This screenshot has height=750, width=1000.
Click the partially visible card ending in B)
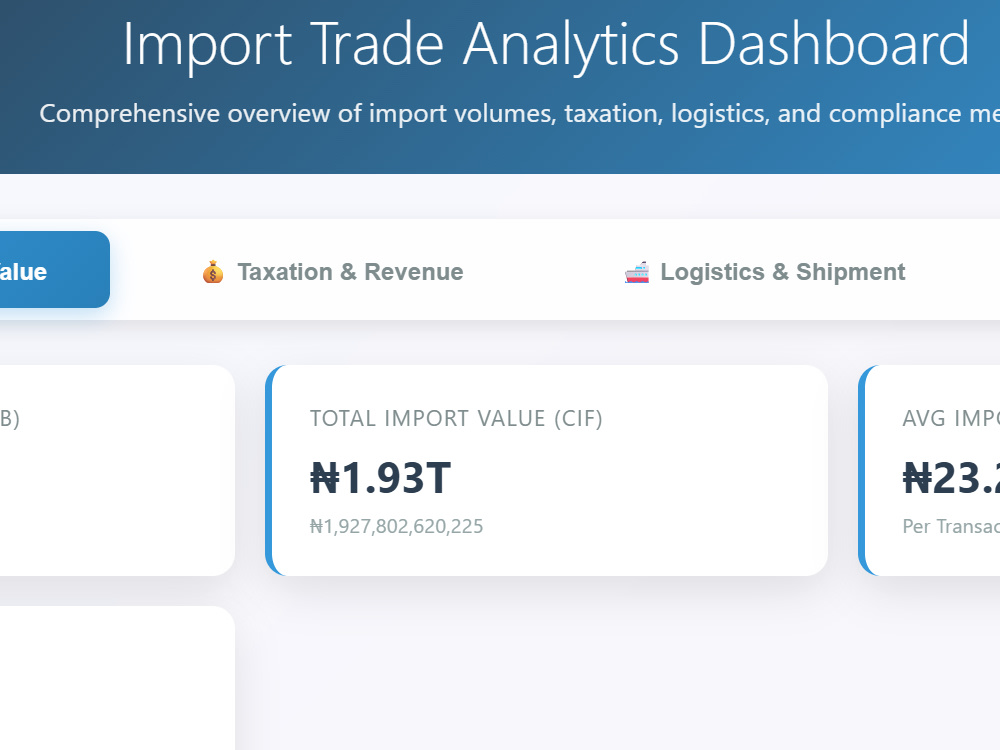point(117,471)
